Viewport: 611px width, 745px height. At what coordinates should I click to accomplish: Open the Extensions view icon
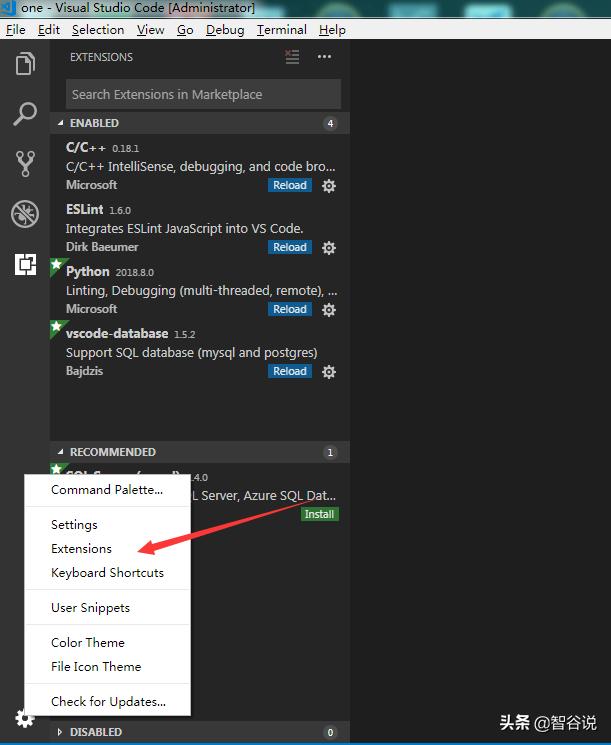pyautogui.click(x=25, y=264)
